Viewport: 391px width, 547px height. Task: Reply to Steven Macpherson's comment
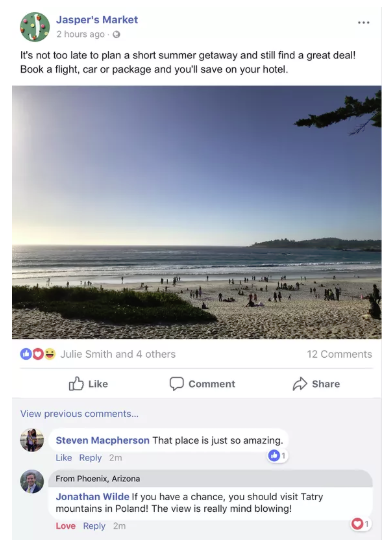click(x=90, y=458)
